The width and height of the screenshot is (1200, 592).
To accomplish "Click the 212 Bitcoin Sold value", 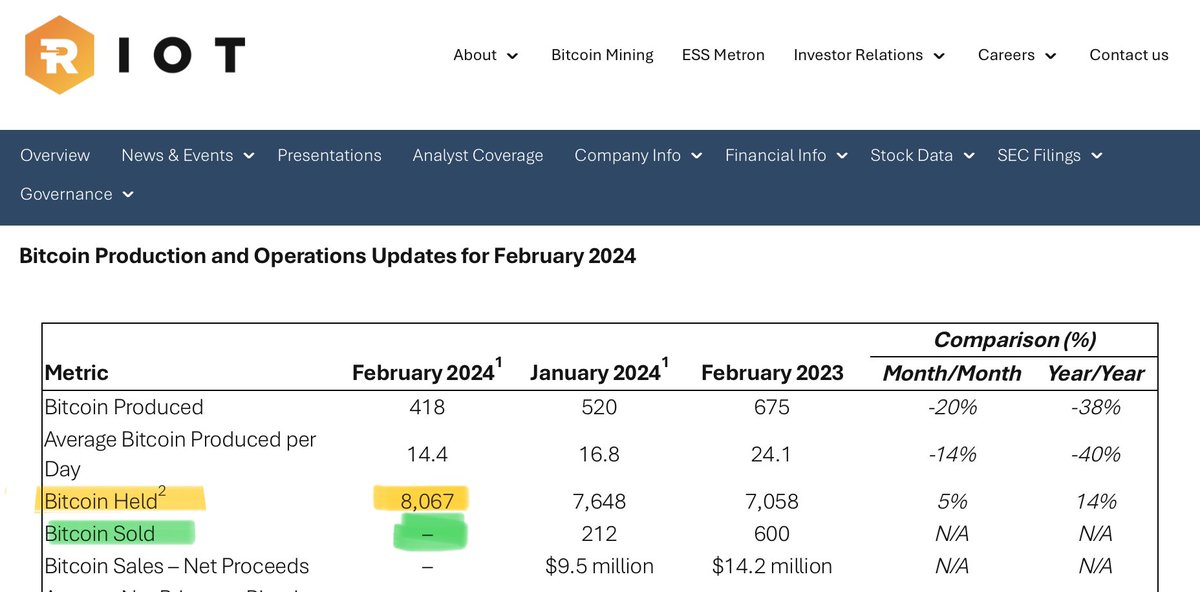I will click(x=599, y=534).
